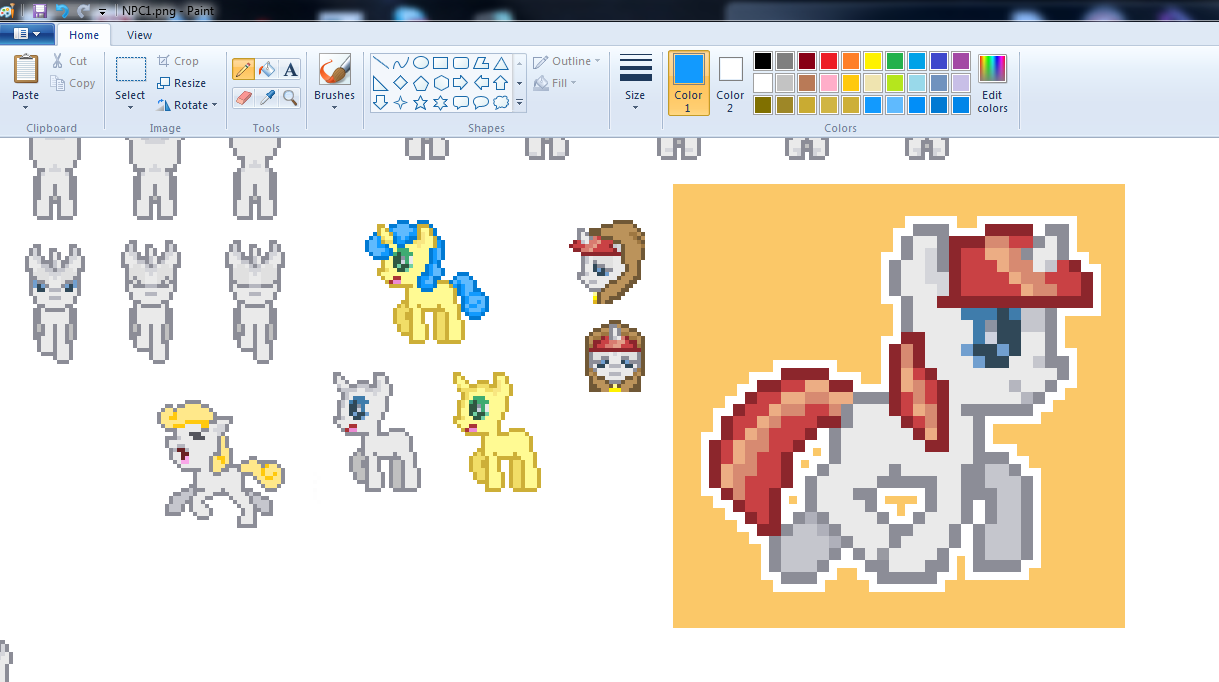This screenshot has height=682, width=1219.
Task: Open the Size thickness dropdown
Action: [x=635, y=82]
